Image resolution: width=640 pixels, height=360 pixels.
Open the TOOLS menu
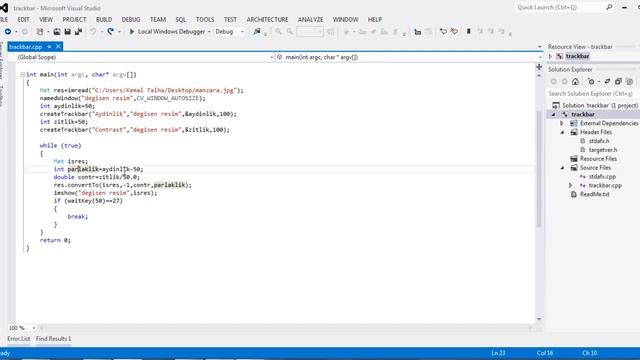(205, 20)
